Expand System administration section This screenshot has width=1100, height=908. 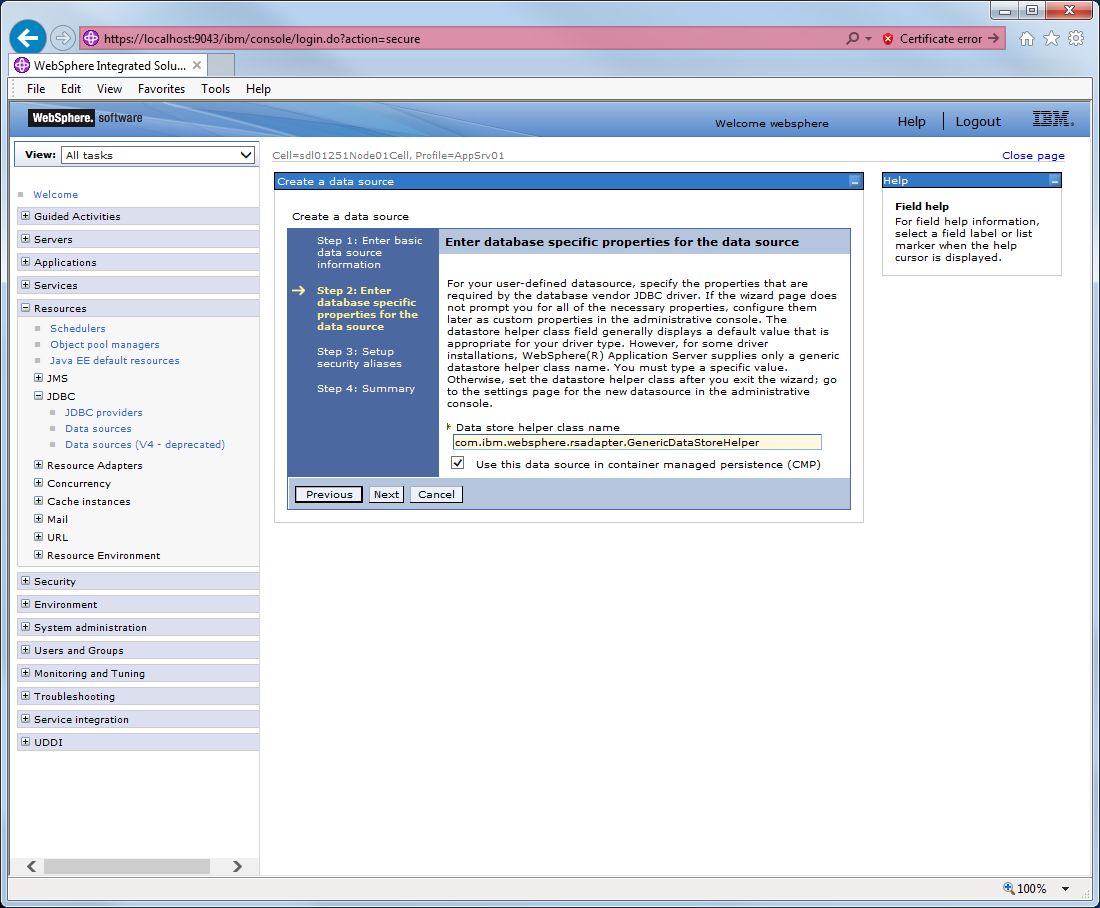[x=25, y=627]
